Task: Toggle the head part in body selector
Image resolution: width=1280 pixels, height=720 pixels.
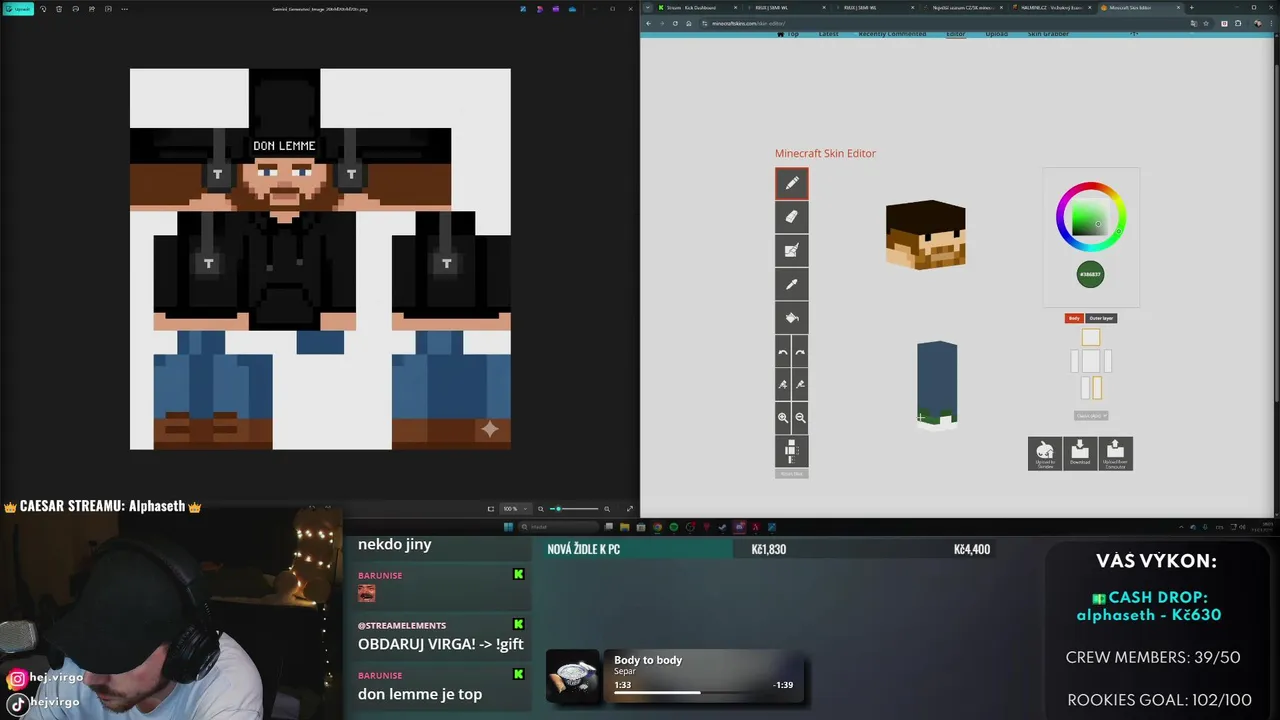Action: pos(1091,338)
